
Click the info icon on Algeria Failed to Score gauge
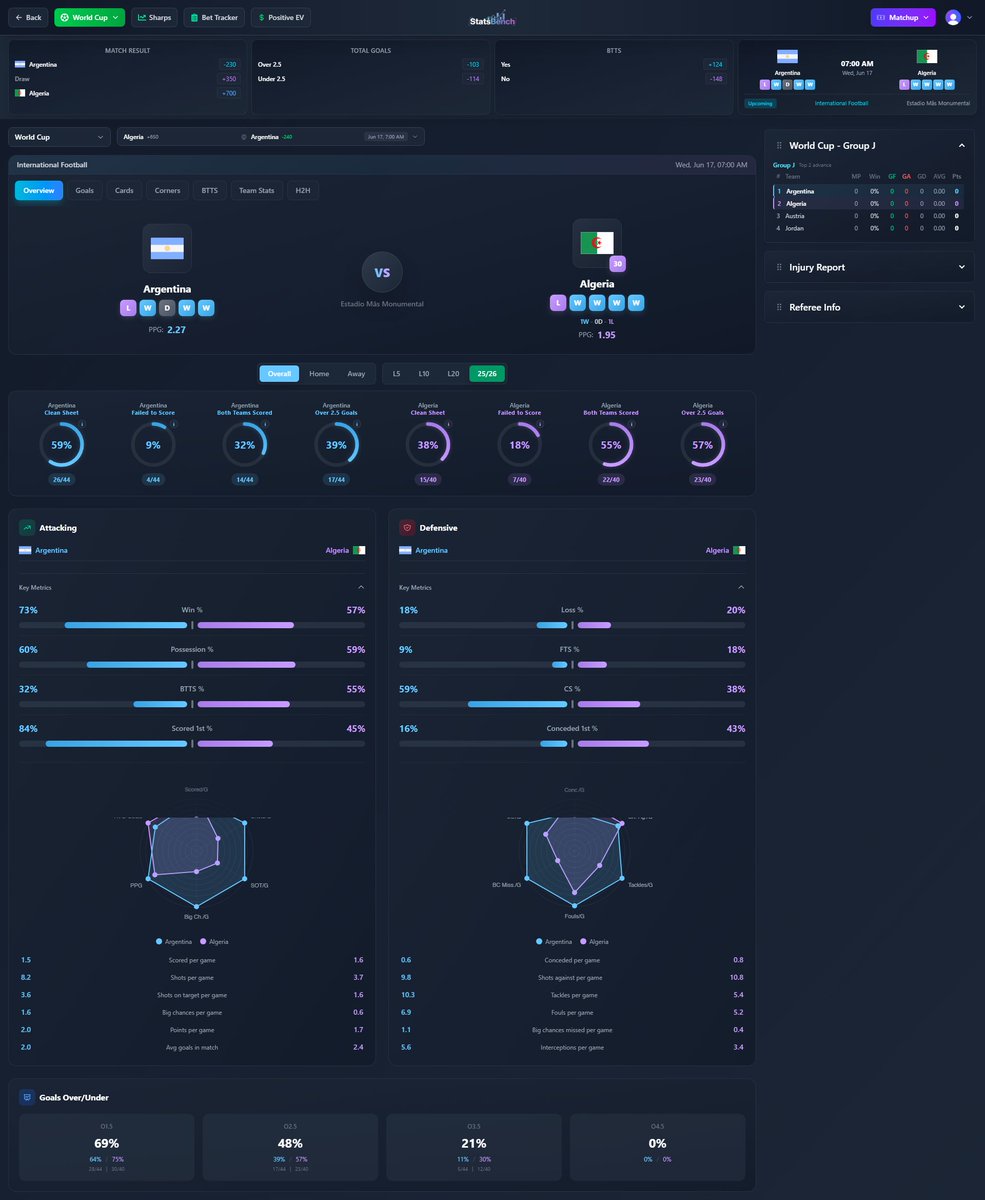(x=541, y=424)
